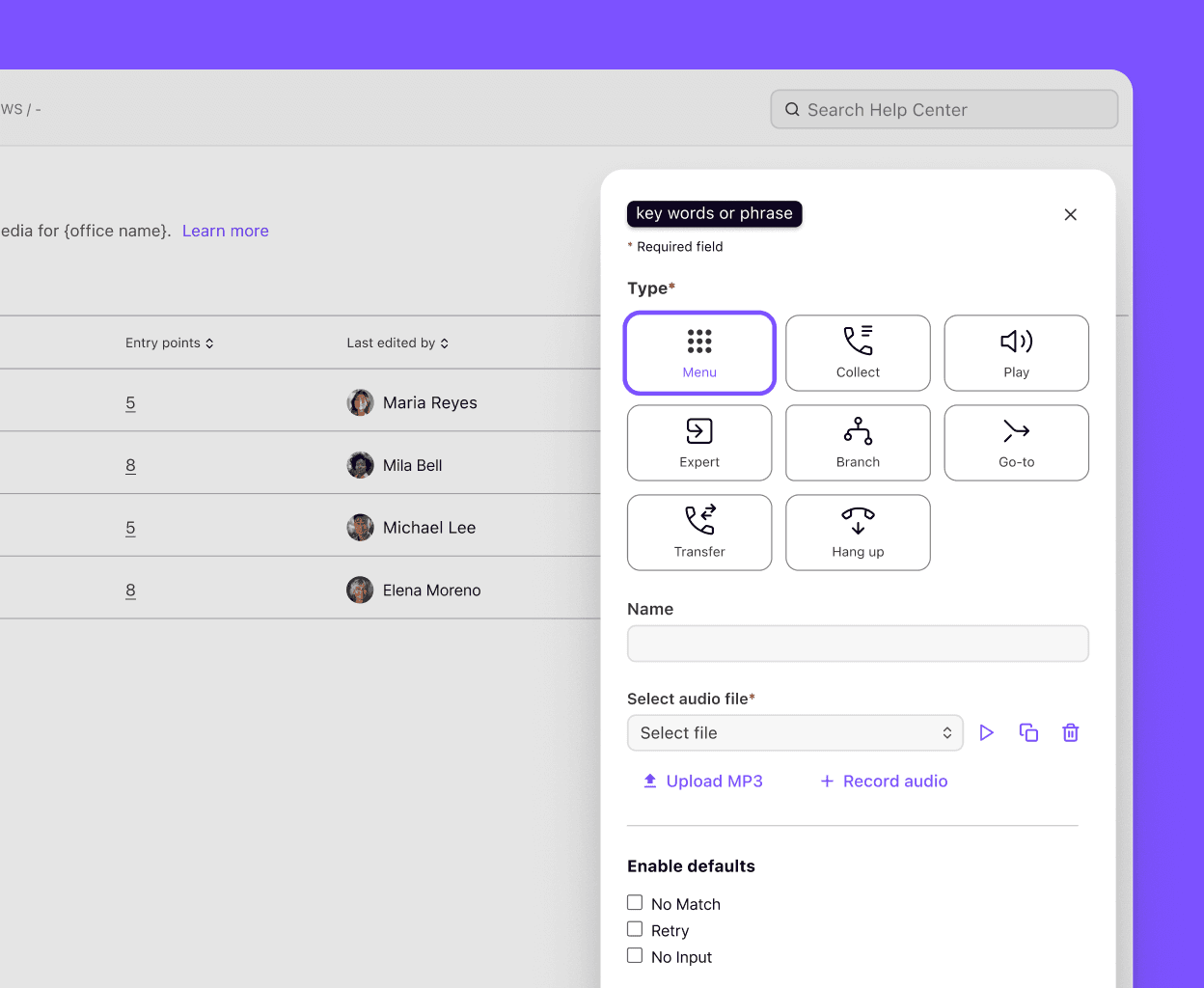Viewport: 1204px width, 988px height.
Task: Select the Menu node type
Action: point(699,352)
